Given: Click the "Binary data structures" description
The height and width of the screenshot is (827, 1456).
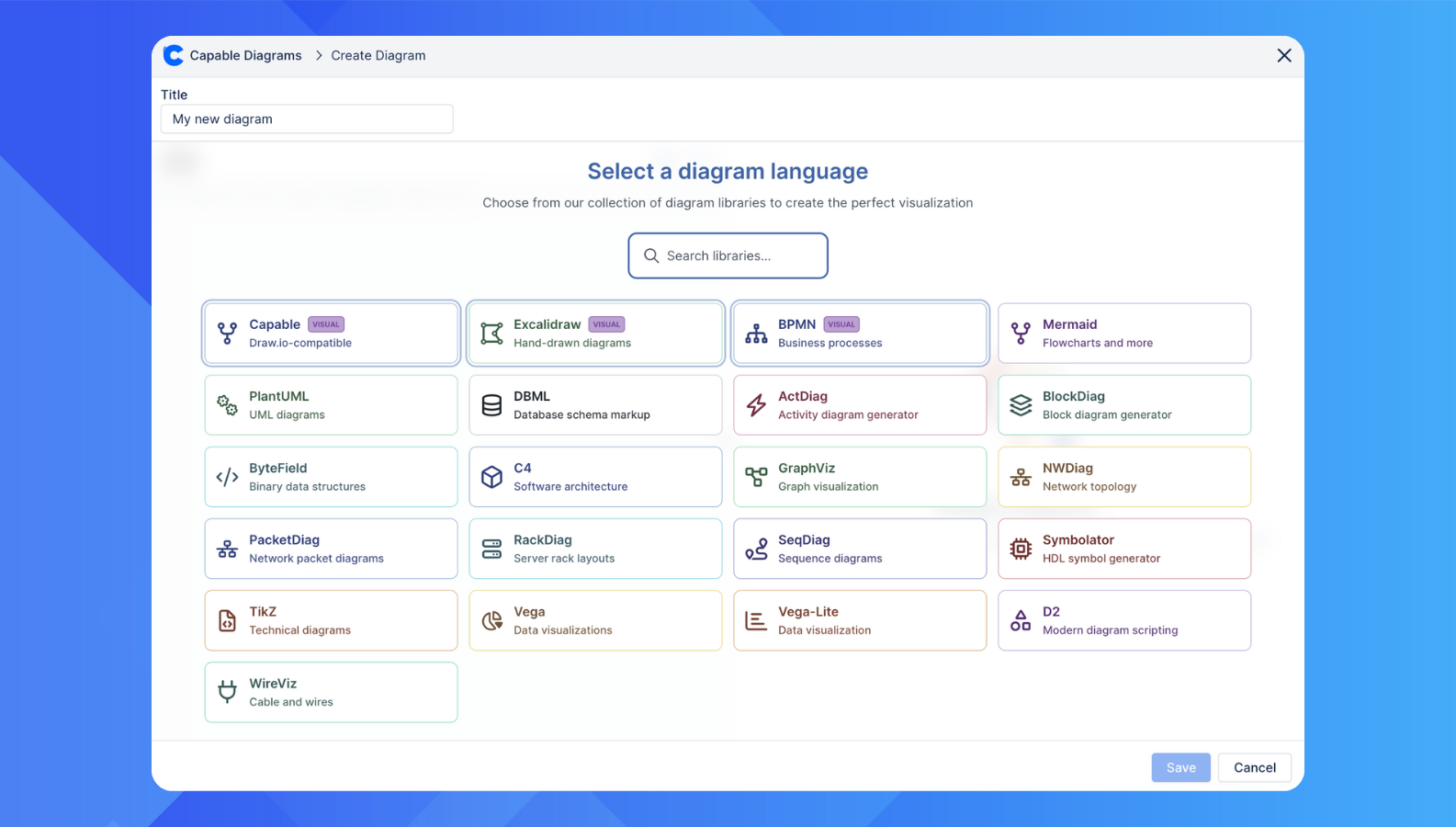Looking at the screenshot, I should [x=308, y=486].
